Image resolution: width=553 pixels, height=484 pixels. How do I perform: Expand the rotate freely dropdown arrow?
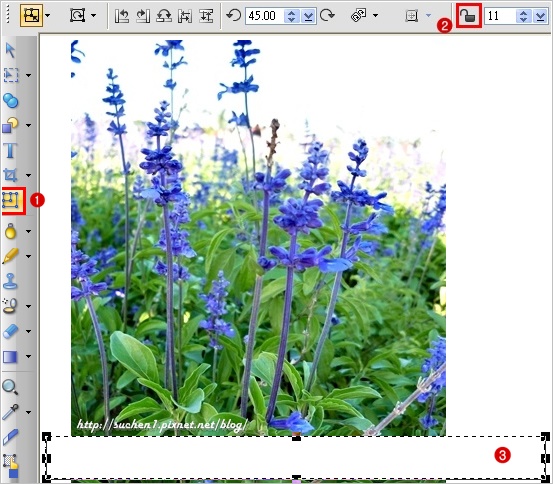pos(93,16)
